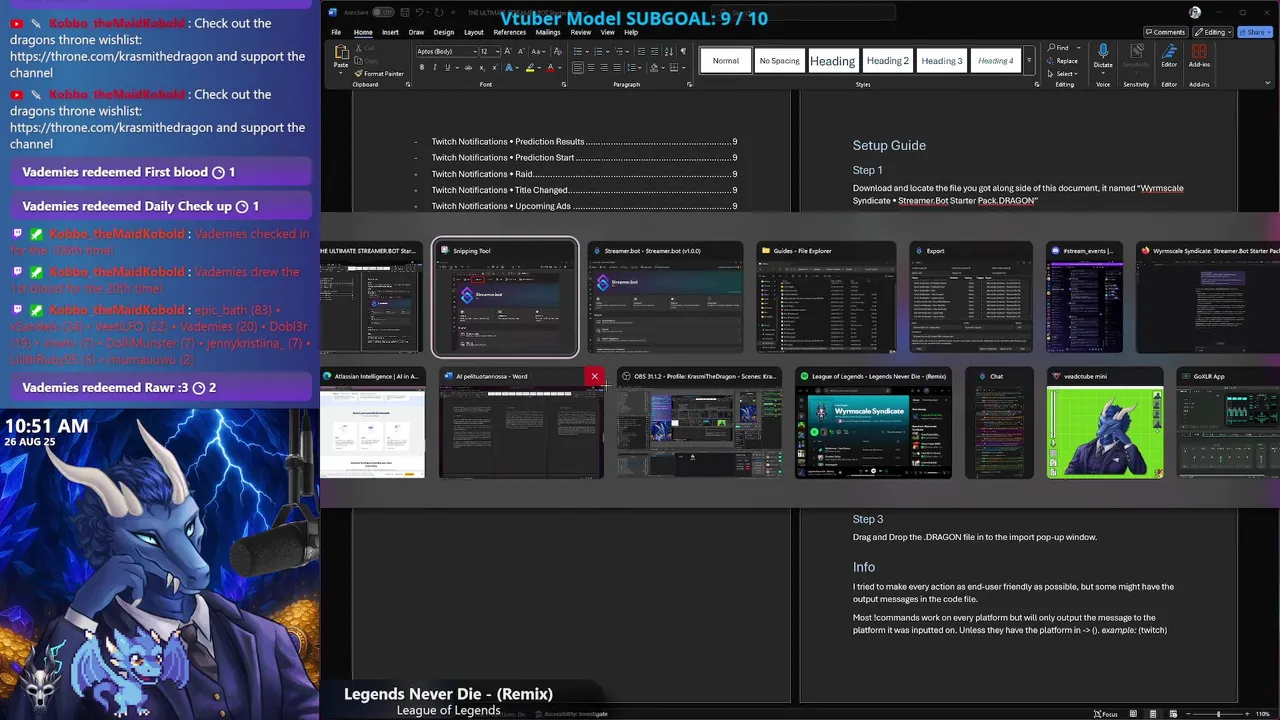This screenshot has height=720, width=1280.
Task: Switch to the Layout tab
Action: (474, 32)
